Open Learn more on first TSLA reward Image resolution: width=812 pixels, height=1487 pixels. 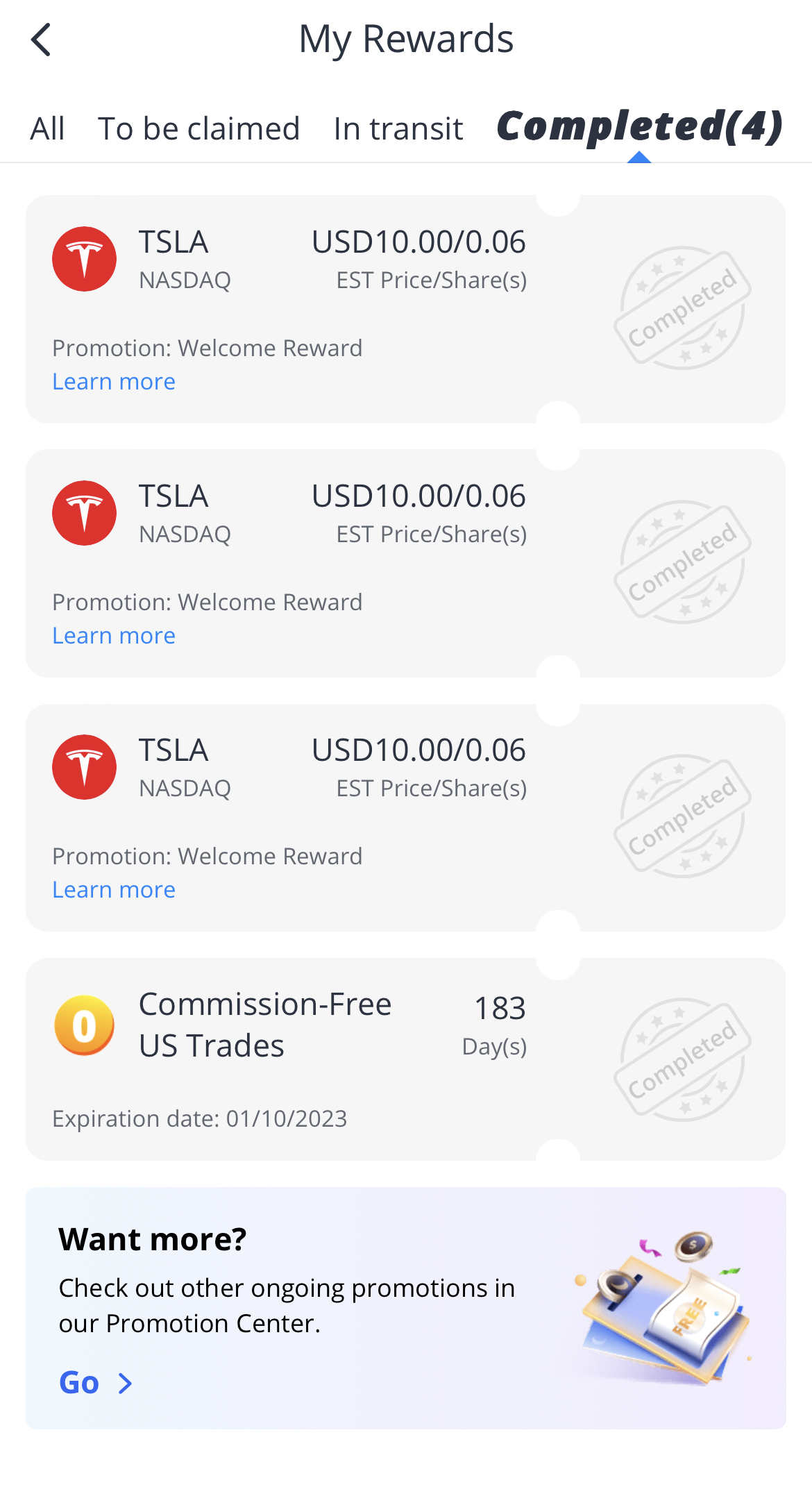[114, 382]
